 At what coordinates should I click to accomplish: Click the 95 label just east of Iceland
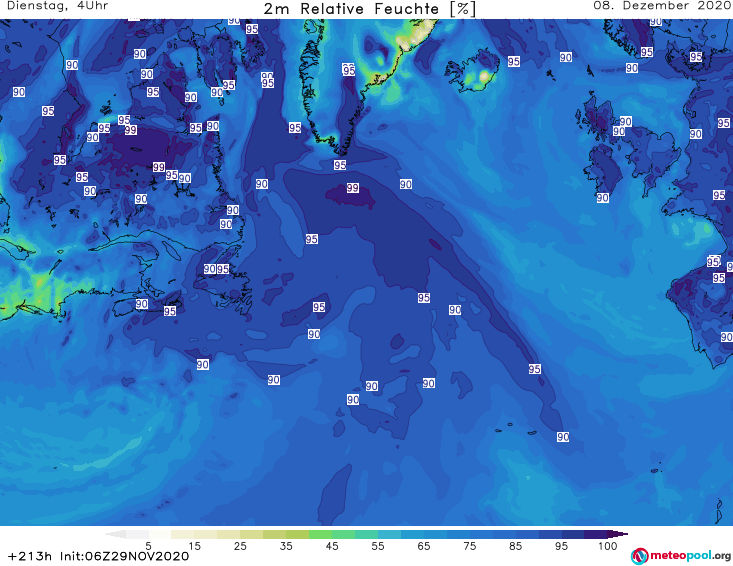point(514,61)
